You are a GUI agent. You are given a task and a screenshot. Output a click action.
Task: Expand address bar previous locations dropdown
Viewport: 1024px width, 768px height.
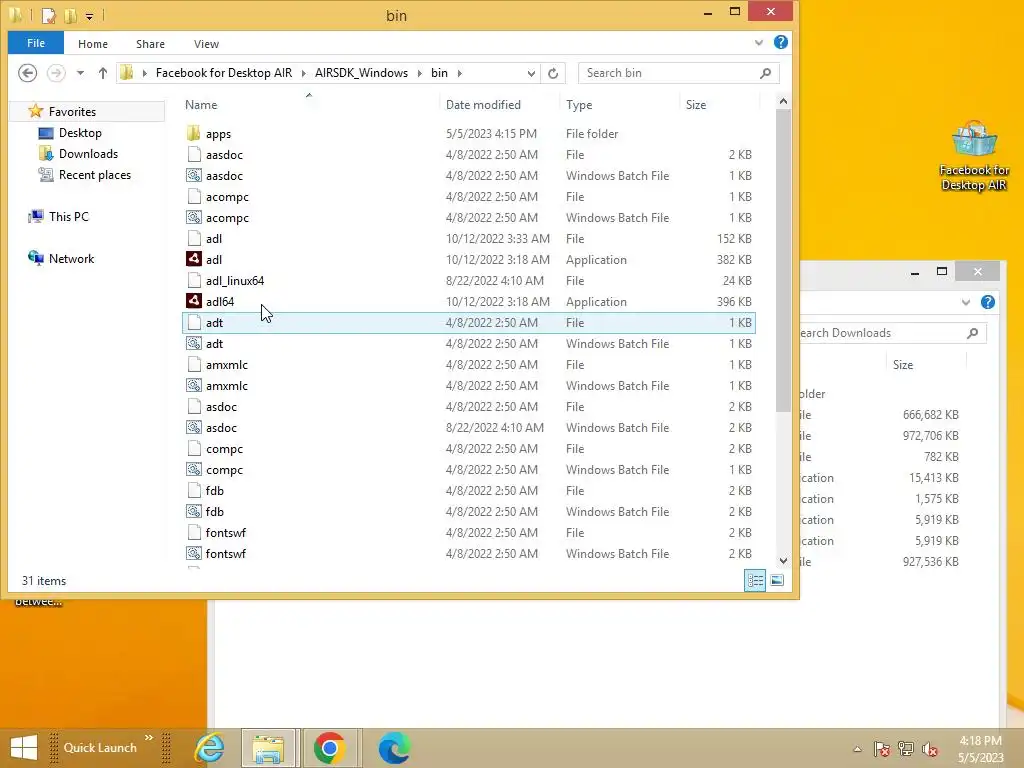(531, 72)
